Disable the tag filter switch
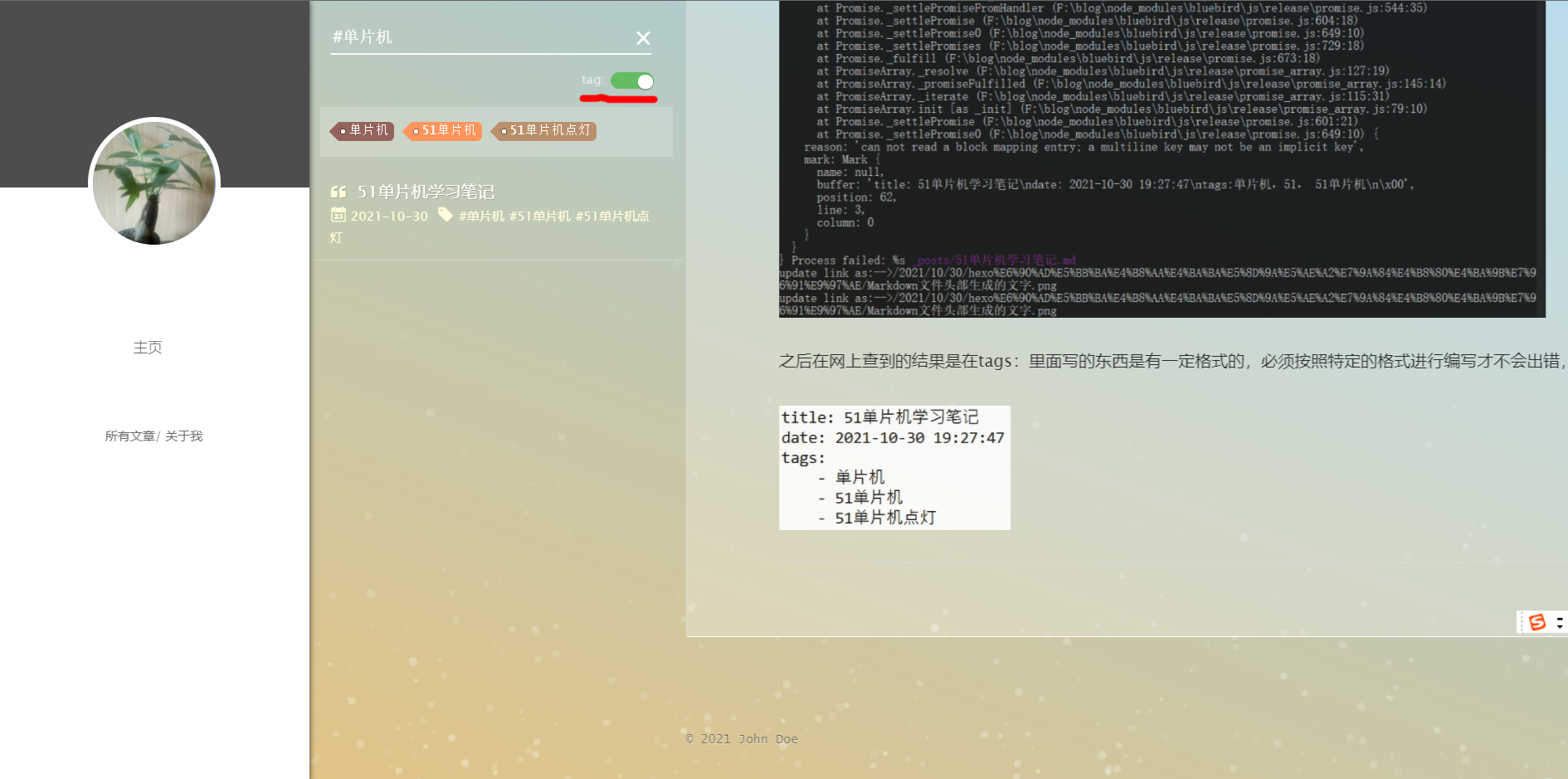This screenshot has width=1568, height=779. (x=632, y=80)
